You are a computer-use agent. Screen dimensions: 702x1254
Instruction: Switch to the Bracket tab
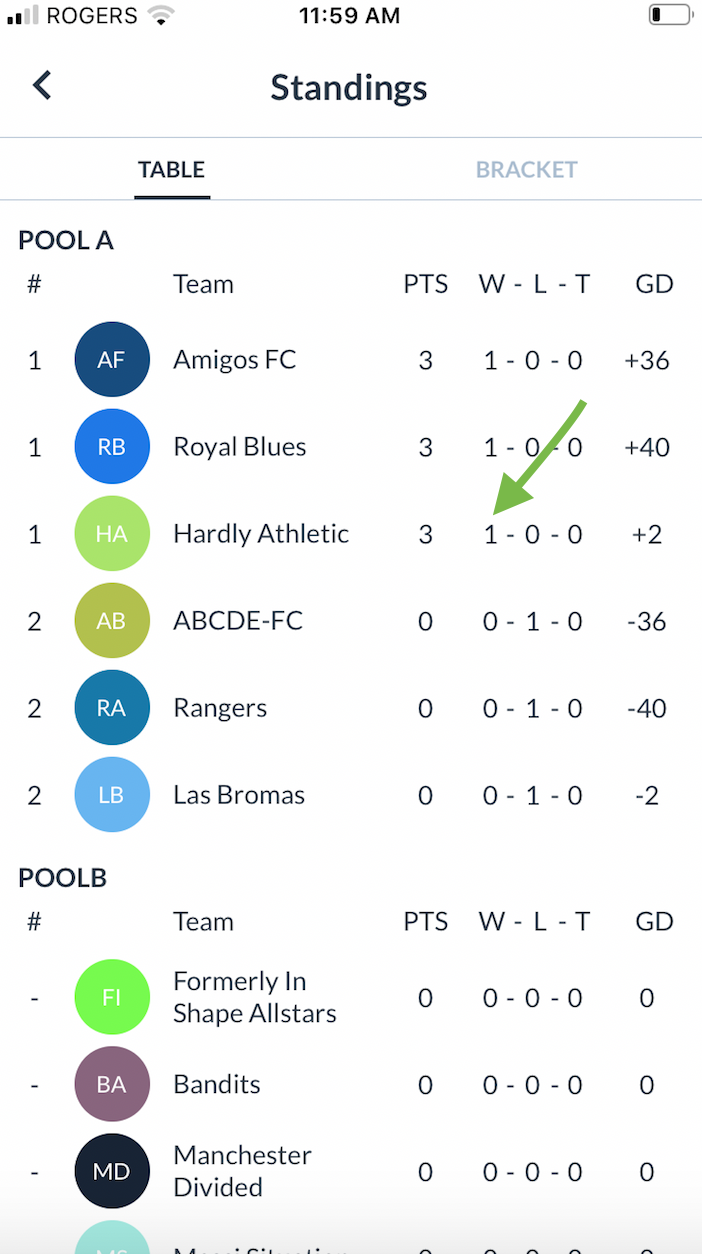526,170
